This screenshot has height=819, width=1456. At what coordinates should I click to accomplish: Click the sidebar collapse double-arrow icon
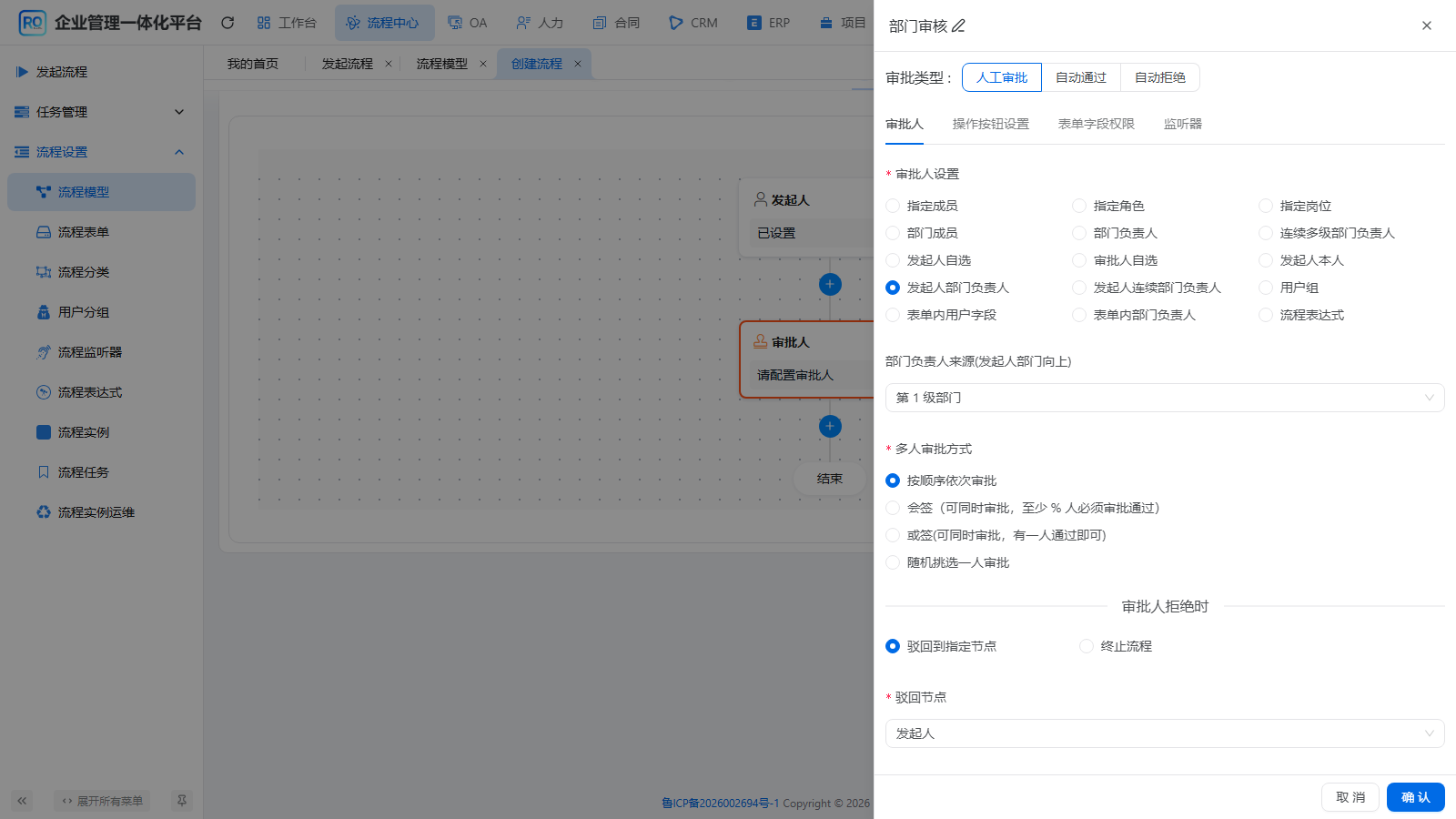tap(22, 801)
